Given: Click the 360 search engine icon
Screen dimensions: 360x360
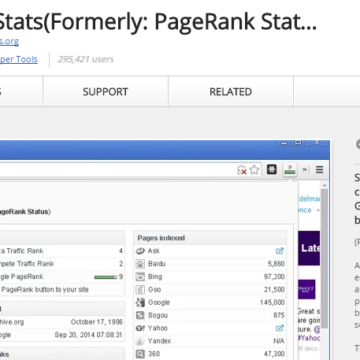Looking at the screenshot, I should (140, 354).
